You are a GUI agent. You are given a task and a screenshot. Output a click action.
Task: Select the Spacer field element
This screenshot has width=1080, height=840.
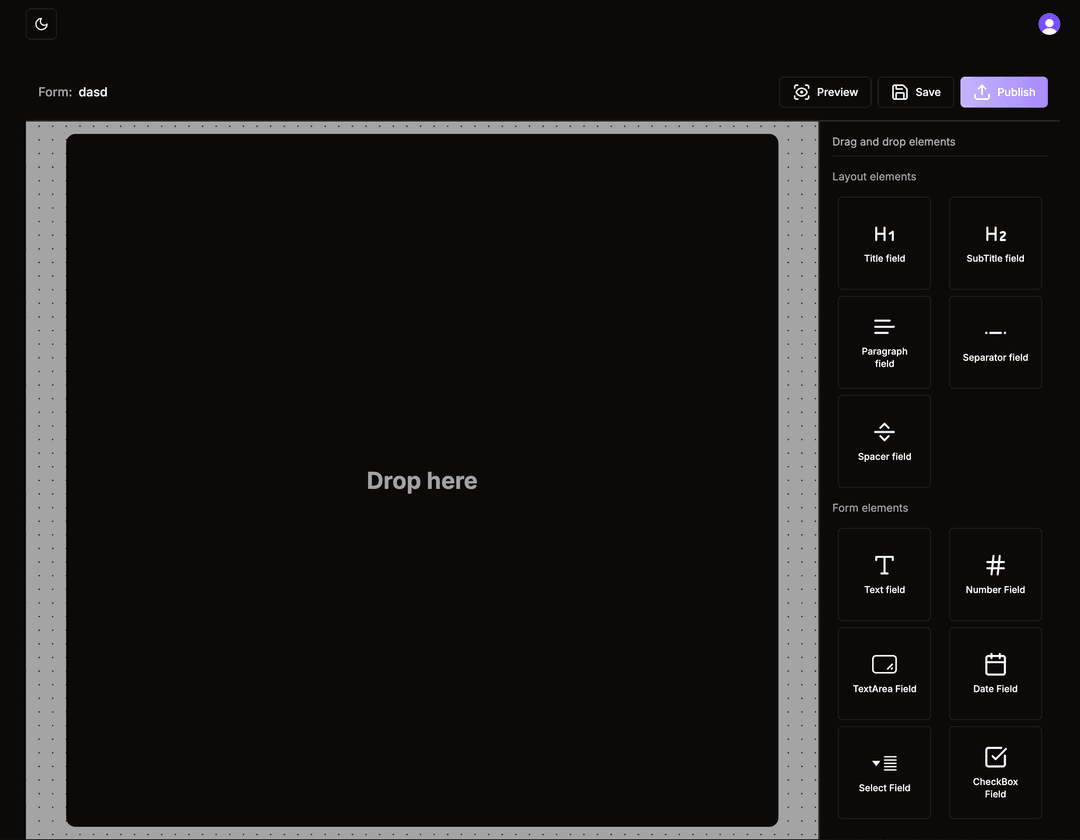(884, 441)
